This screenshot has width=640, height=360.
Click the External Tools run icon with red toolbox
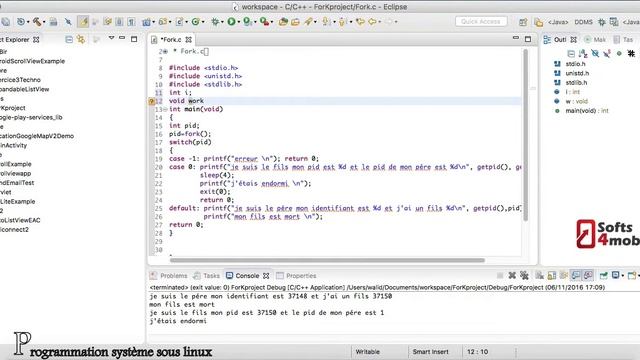264,22
